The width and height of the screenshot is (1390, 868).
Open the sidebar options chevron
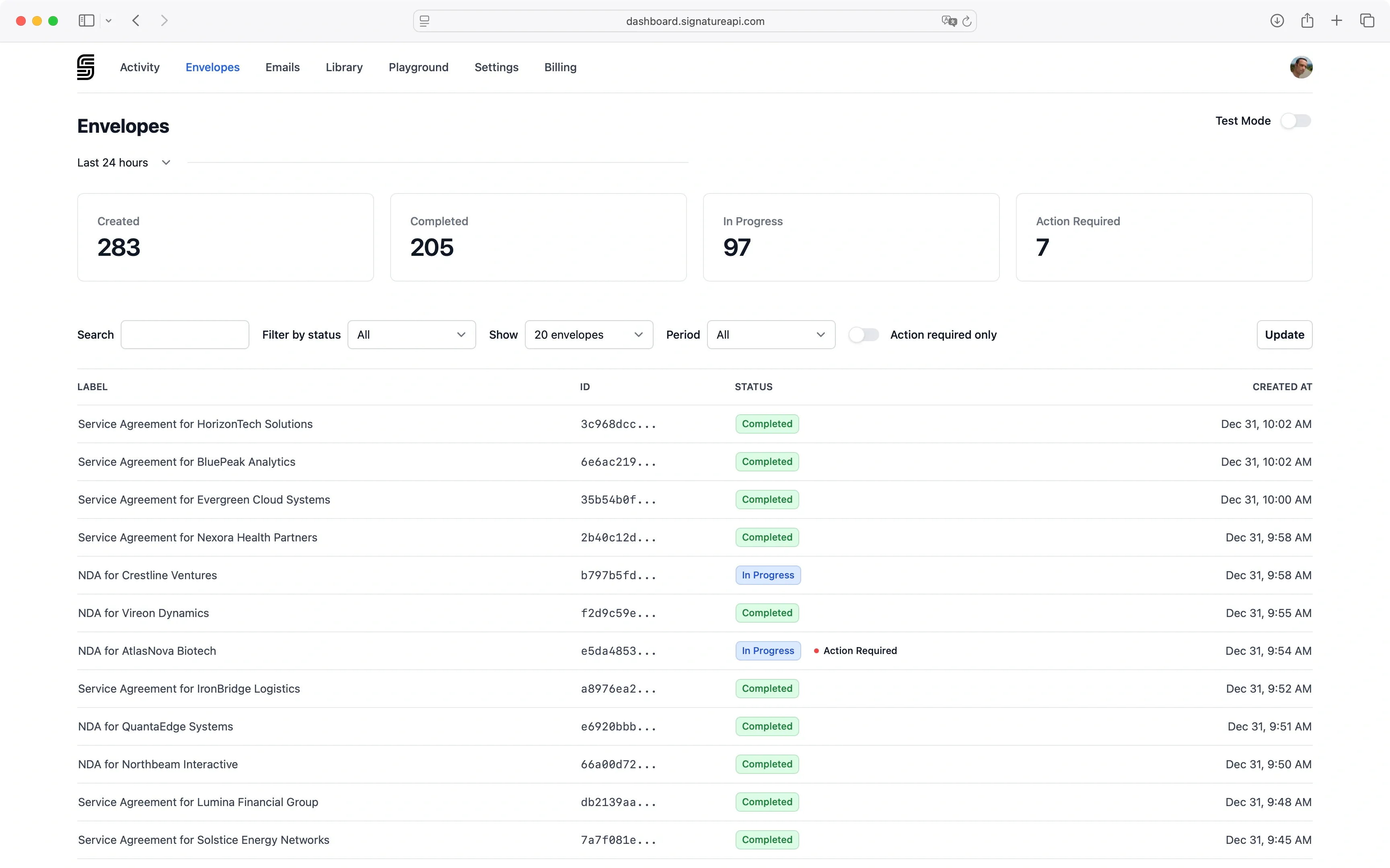tap(109, 21)
